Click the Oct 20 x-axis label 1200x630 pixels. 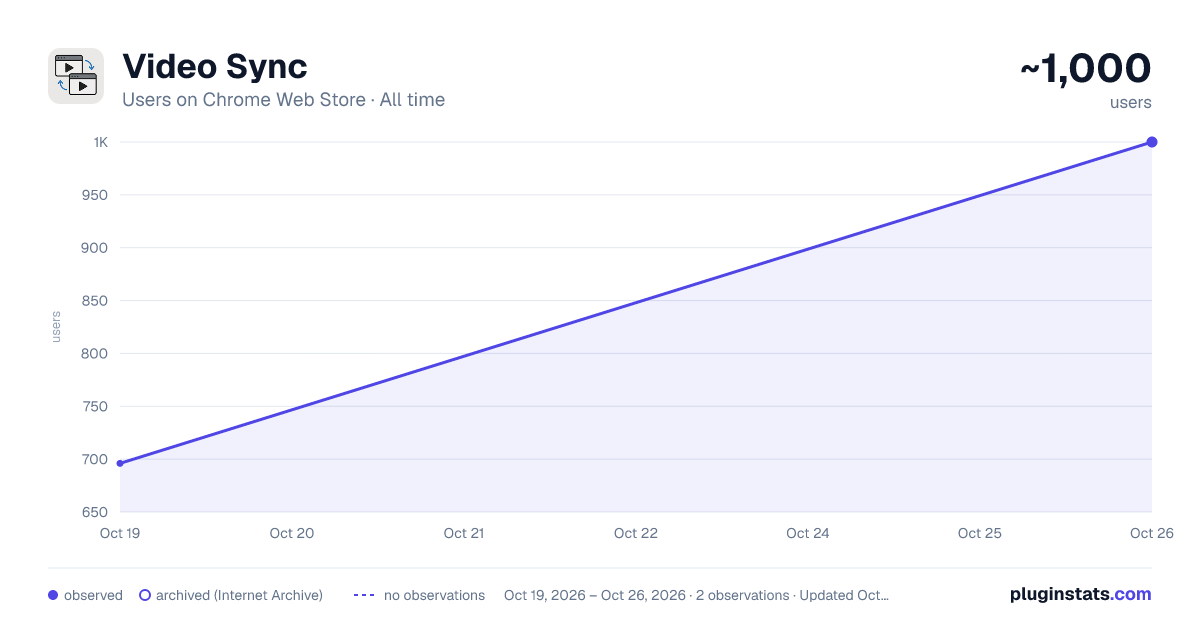[292, 533]
